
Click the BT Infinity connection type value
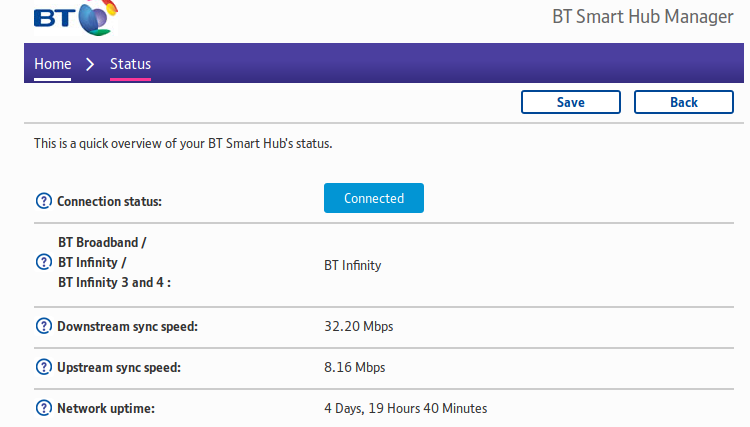click(352, 265)
